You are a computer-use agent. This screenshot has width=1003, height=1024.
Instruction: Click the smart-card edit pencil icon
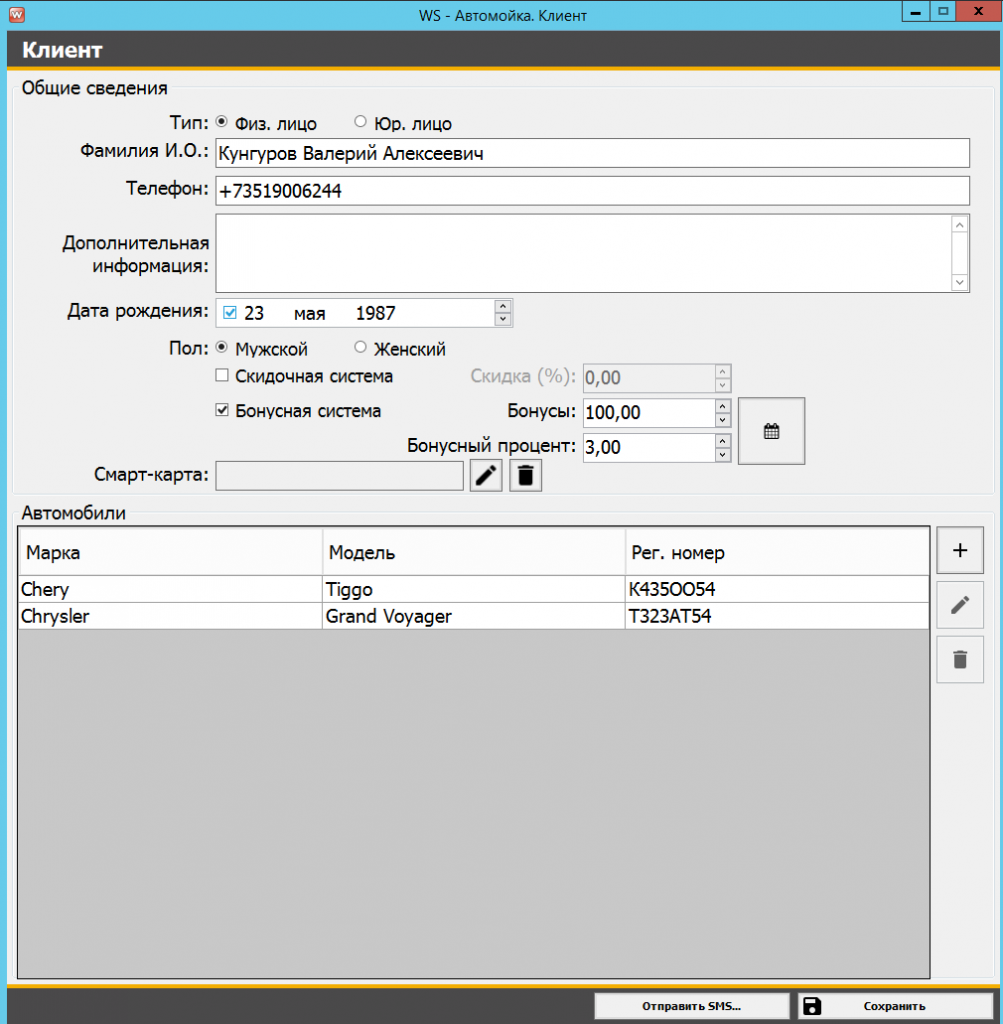[486, 475]
